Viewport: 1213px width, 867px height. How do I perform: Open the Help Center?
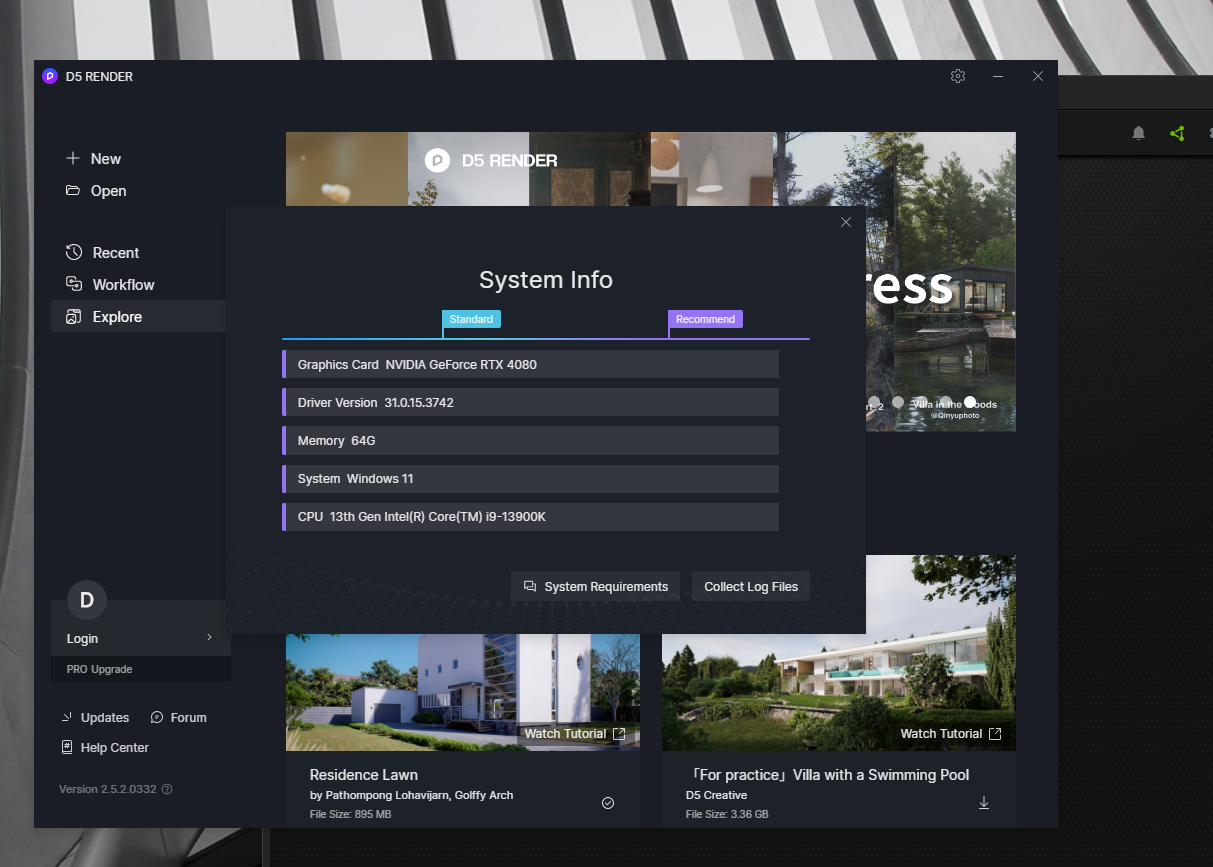click(x=115, y=747)
